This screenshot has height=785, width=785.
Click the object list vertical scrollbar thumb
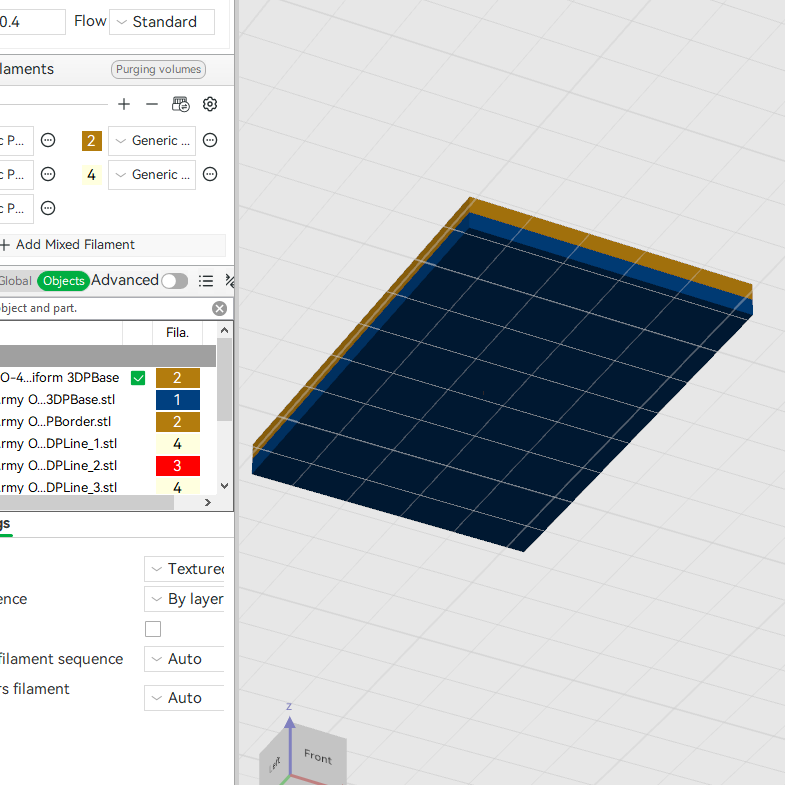pyautogui.click(x=224, y=379)
